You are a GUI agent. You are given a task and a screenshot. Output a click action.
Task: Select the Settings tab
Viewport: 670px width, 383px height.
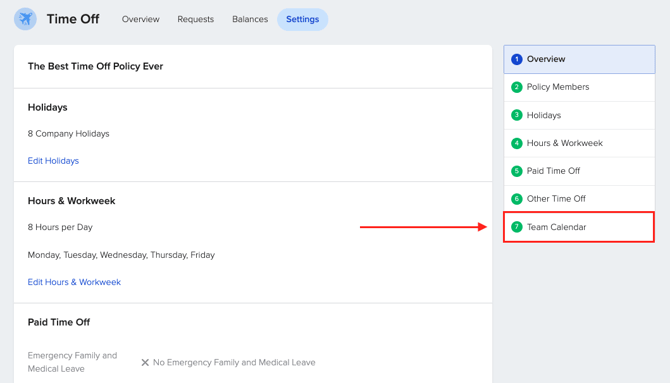(x=303, y=19)
